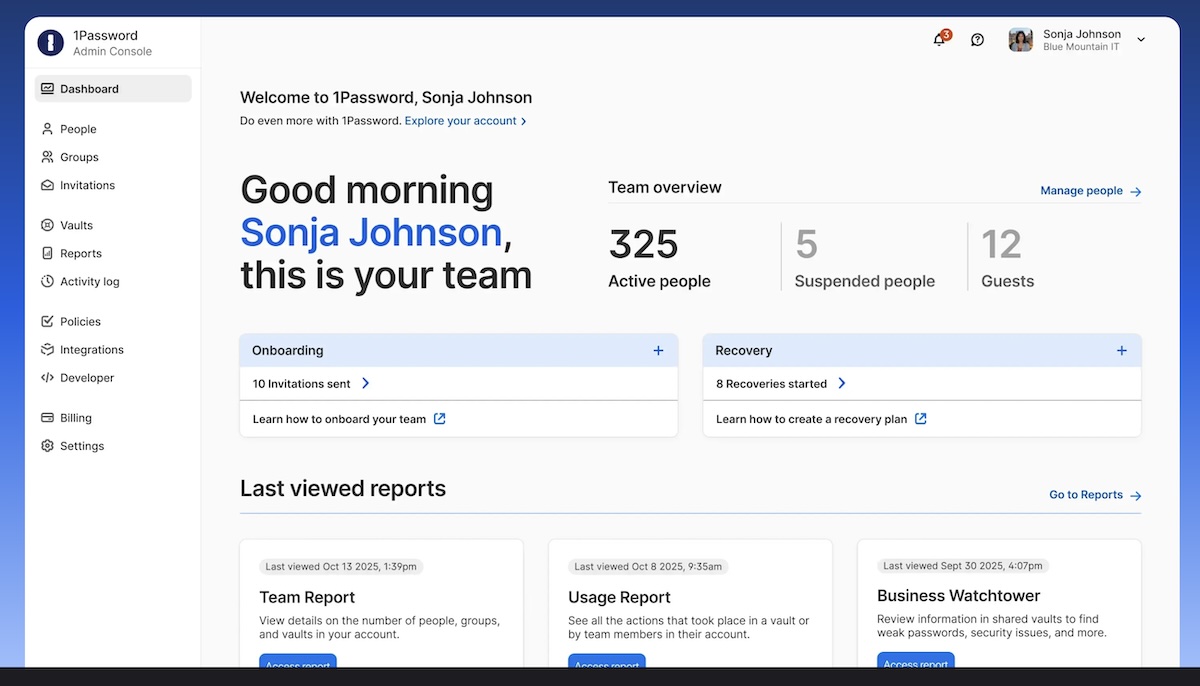Click the Activity log clock icon
Screen dimensions: 1200x686
47,282
